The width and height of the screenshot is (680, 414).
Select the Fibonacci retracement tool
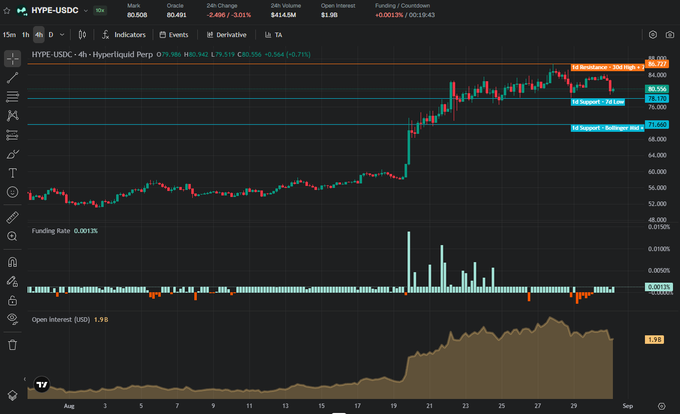tap(13, 96)
